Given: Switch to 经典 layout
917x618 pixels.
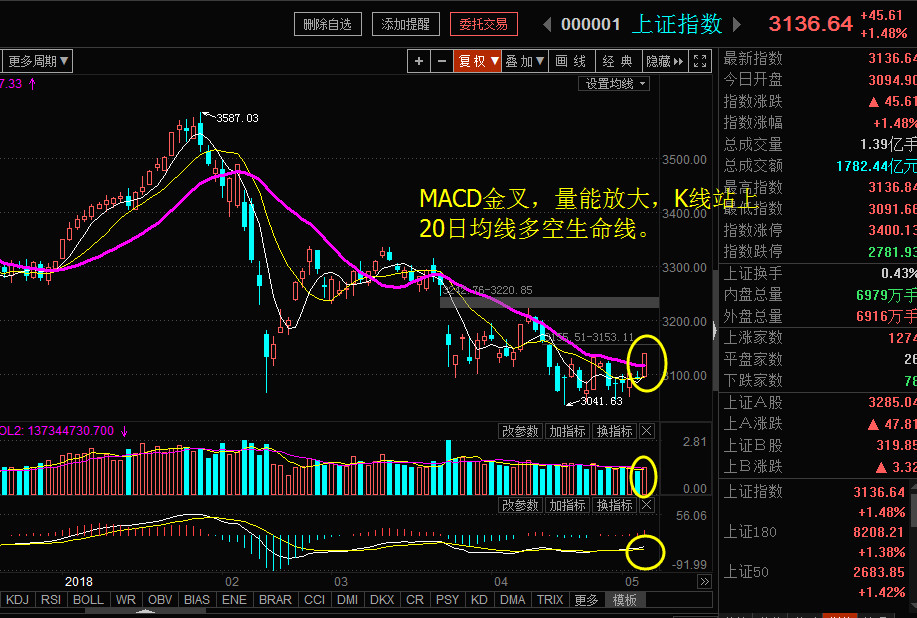Looking at the screenshot, I should [x=618, y=61].
